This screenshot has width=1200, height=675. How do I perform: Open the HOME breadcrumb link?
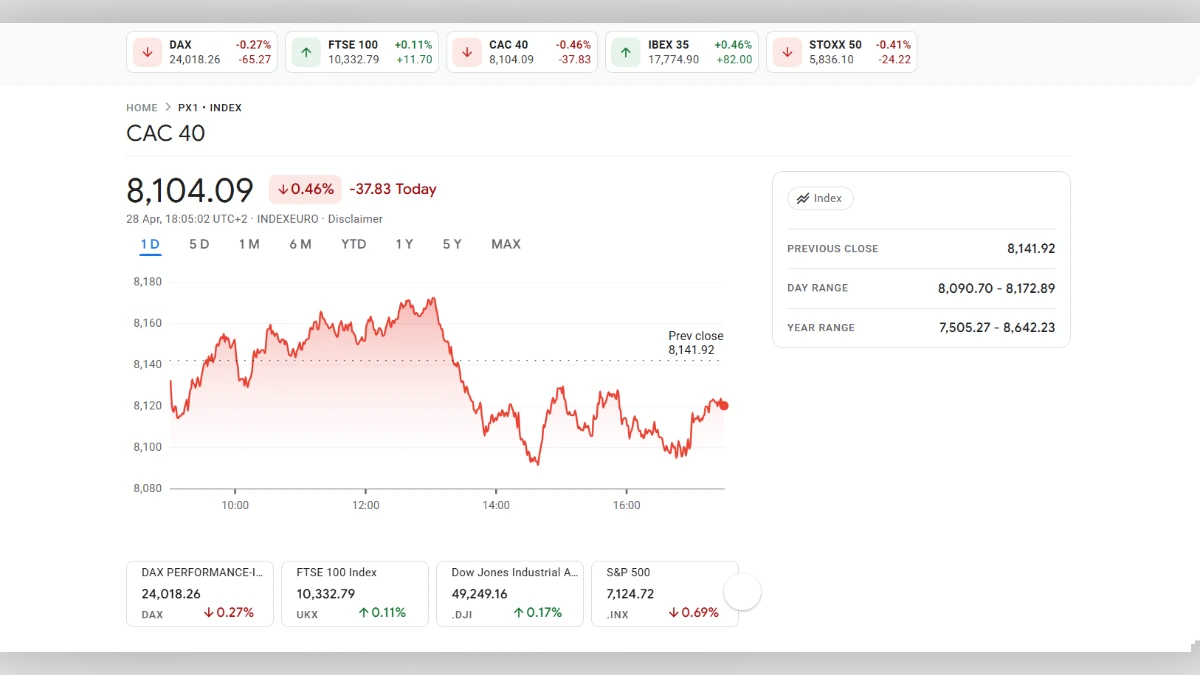(141, 107)
